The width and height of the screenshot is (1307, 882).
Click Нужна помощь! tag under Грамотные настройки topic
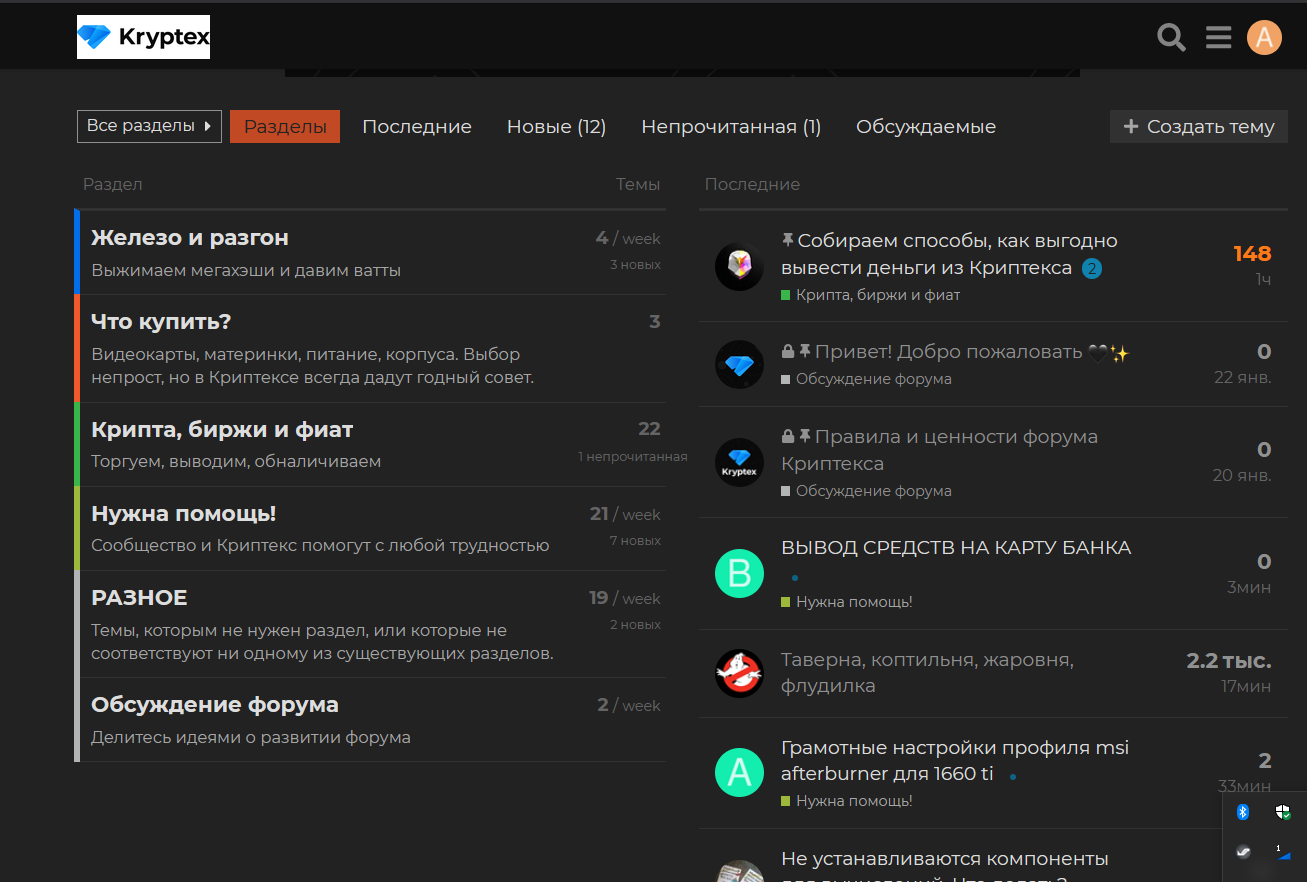(x=846, y=801)
